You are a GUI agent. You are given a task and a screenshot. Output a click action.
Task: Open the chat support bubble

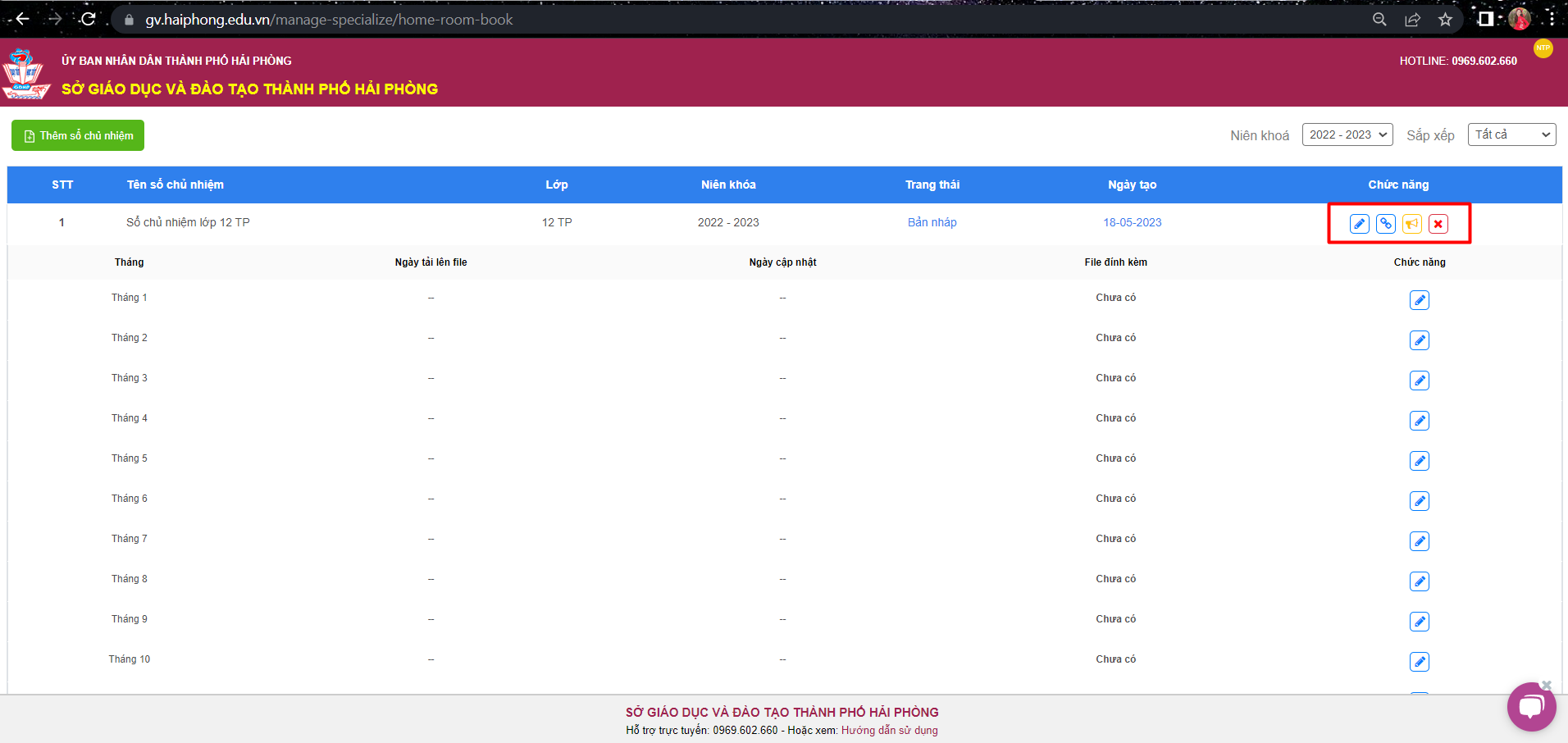point(1530,706)
